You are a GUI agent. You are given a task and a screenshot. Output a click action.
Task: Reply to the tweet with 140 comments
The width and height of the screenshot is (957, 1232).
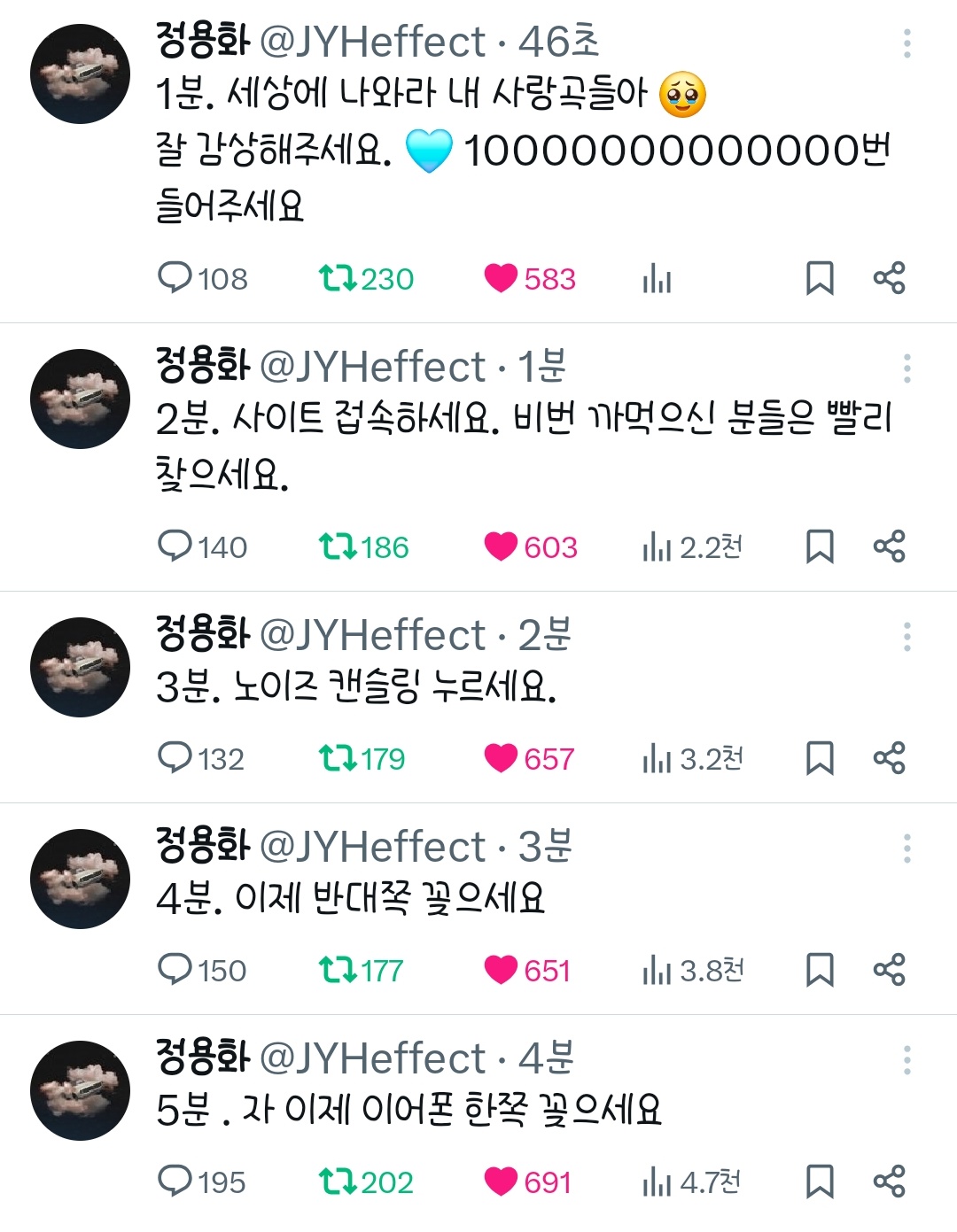175,546
